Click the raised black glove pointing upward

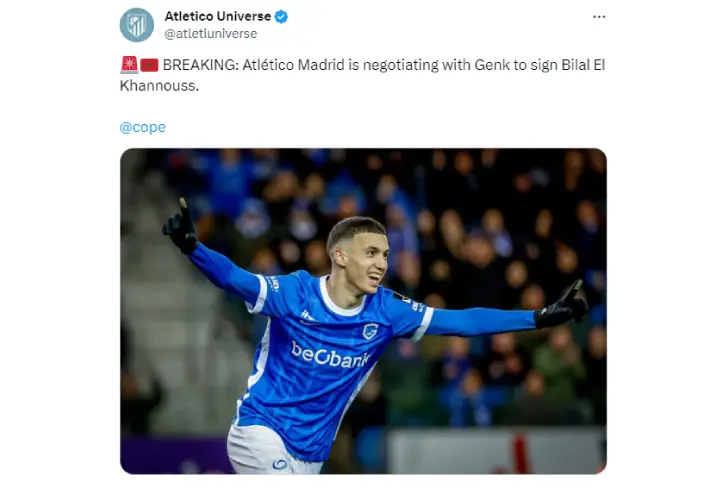pos(181,228)
